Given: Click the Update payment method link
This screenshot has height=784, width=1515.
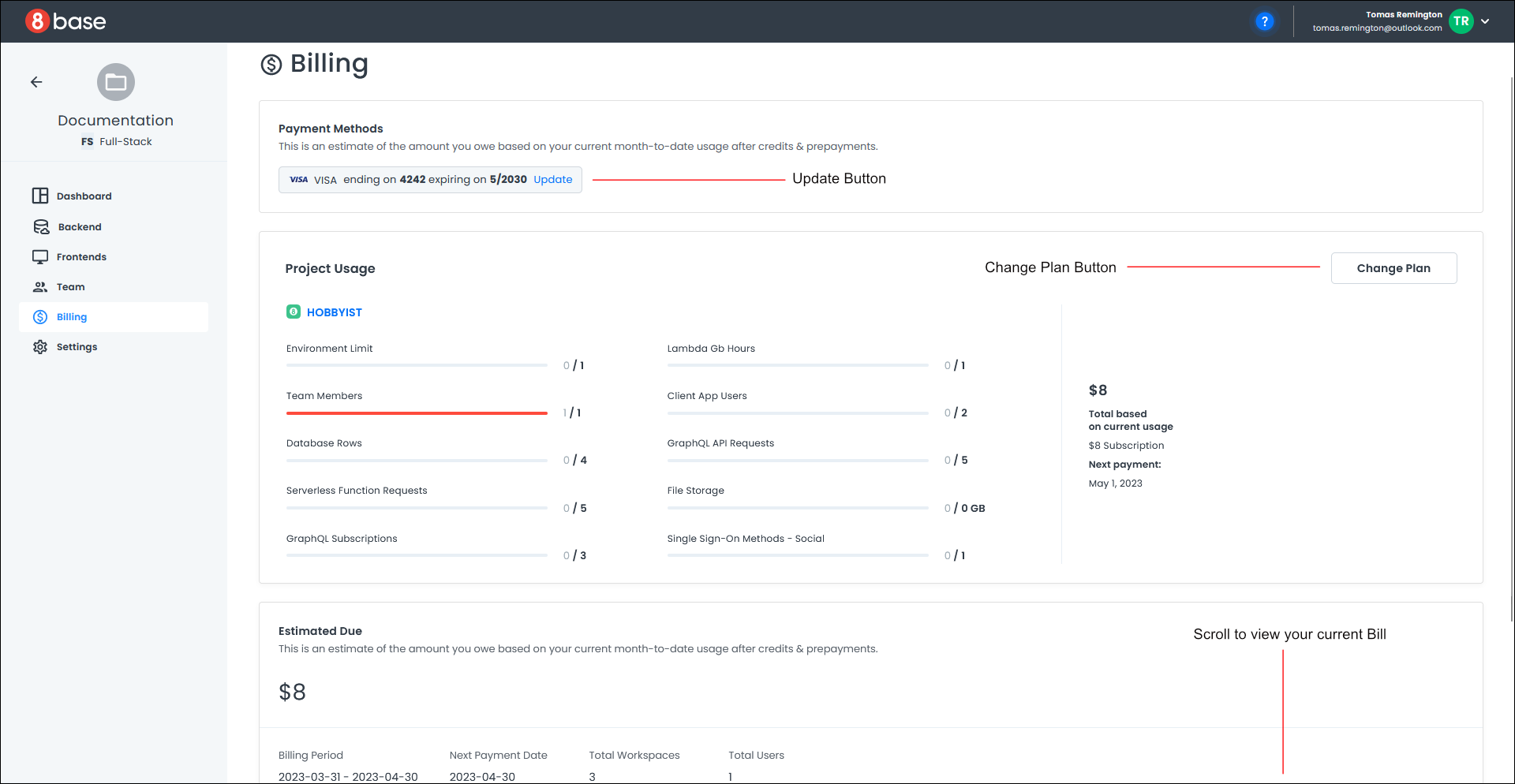Looking at the screenshot, I should (552, 180).
